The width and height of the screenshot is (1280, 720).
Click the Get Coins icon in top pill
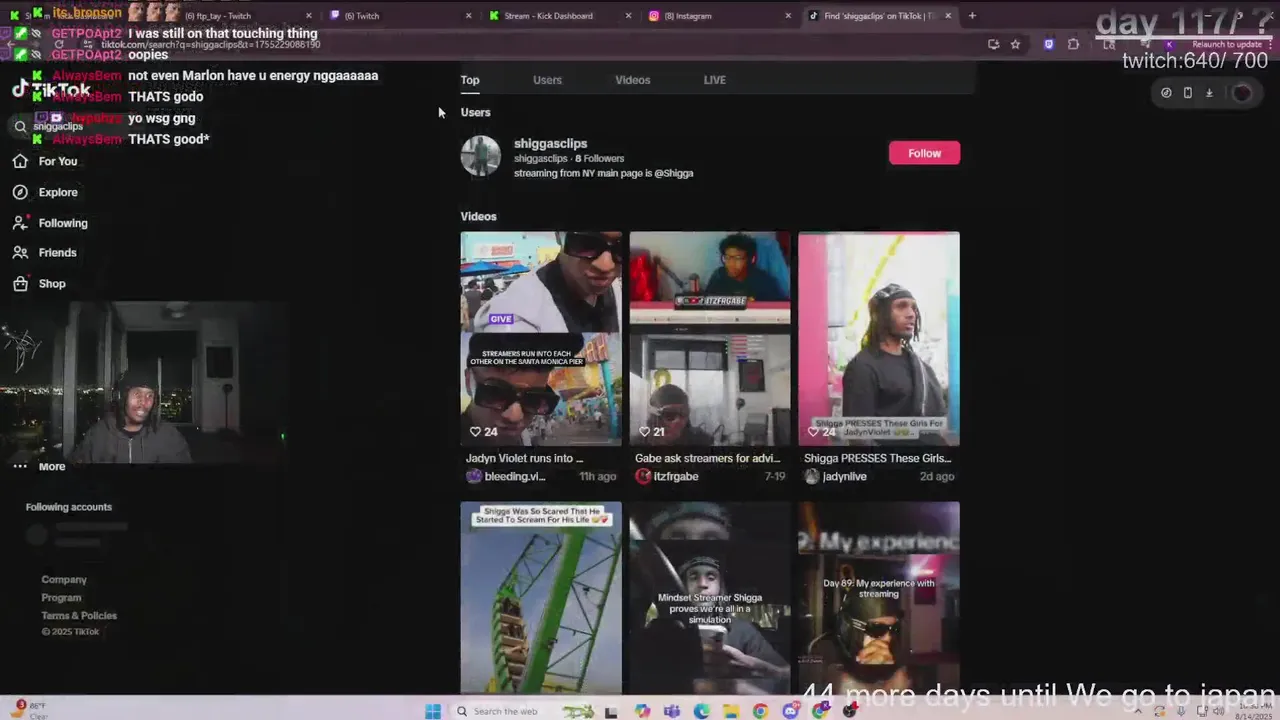[x=1166, y=93]
